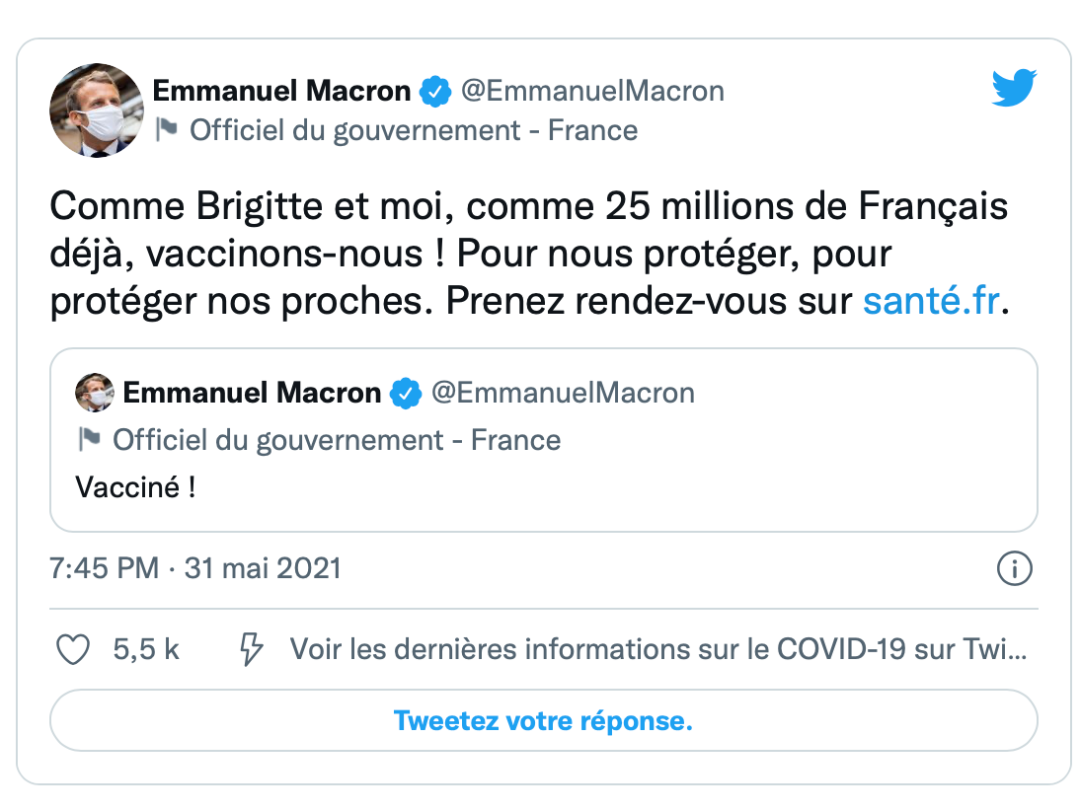Click the verified badge in quoted tweet

(x=405, y=393)
